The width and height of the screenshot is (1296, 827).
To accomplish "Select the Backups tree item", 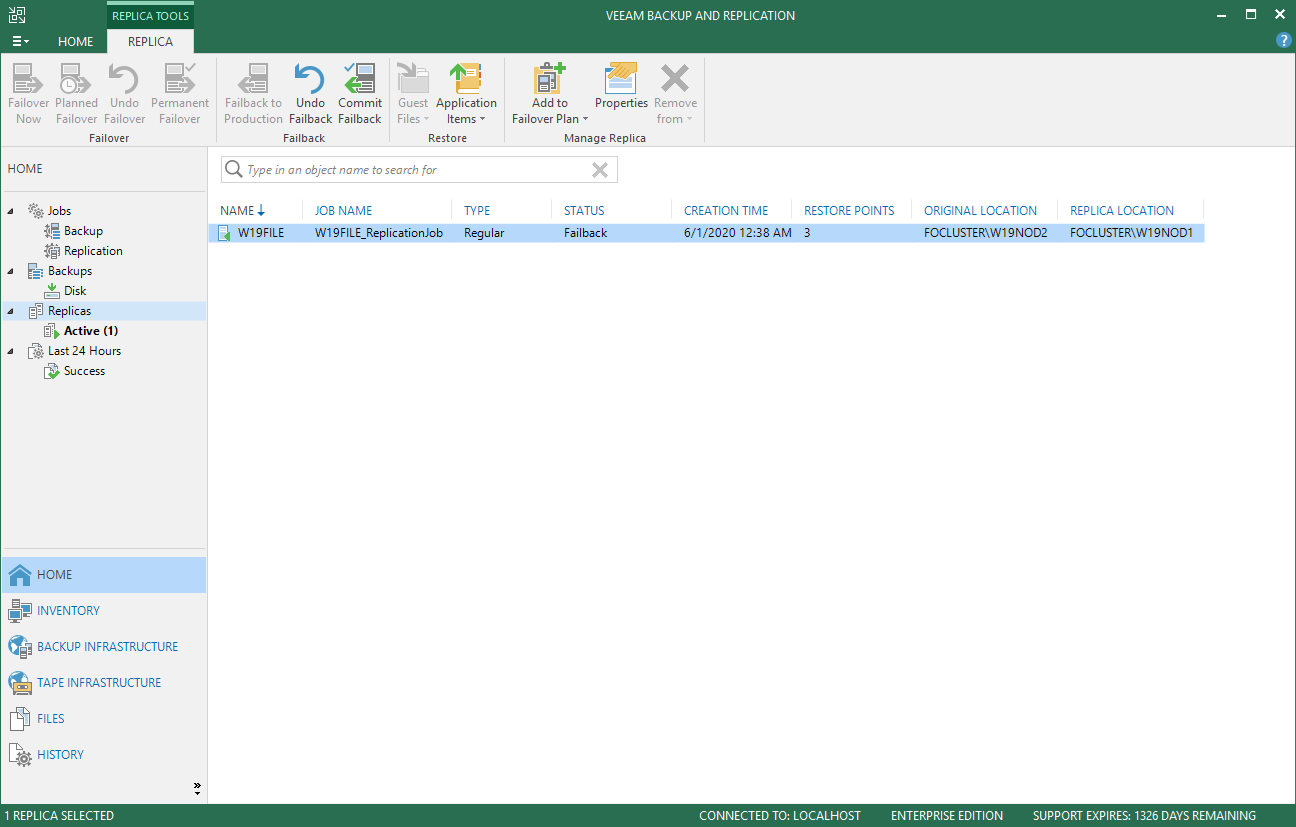I will (70, 271).
